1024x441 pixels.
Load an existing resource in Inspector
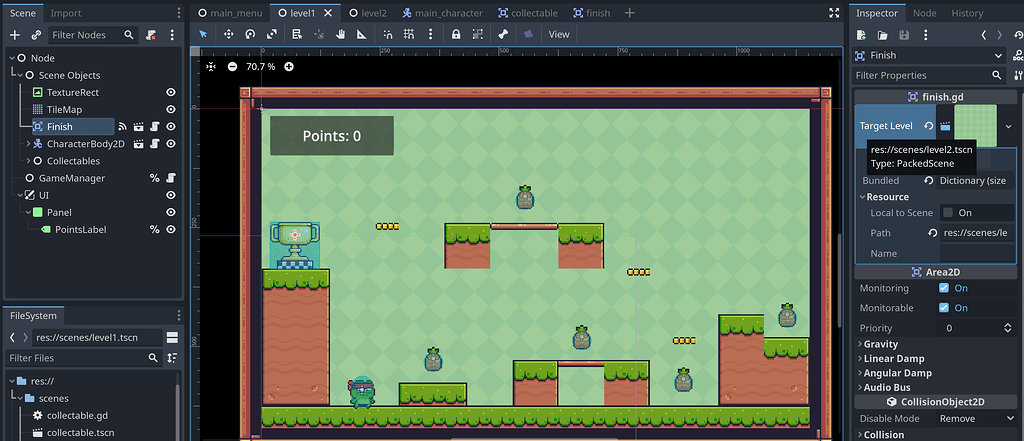(882, 35)
